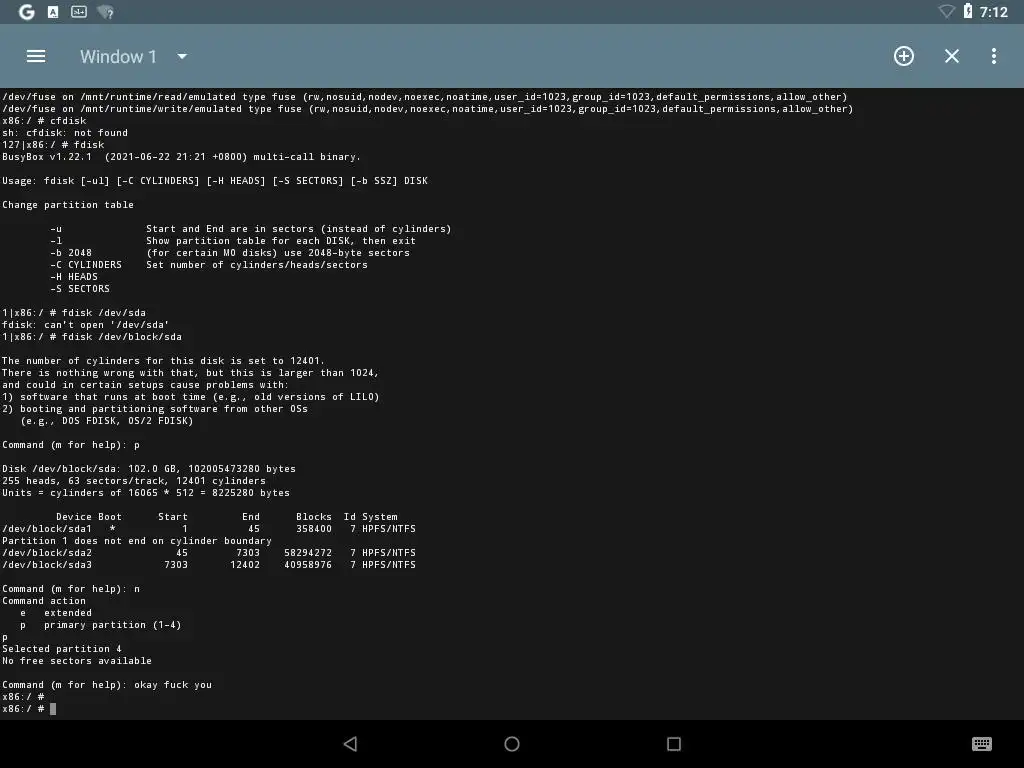Close the current terminal window
The height and width of the screenshot is (768, 1024).
pyautogui.click(x=952, y=56)
